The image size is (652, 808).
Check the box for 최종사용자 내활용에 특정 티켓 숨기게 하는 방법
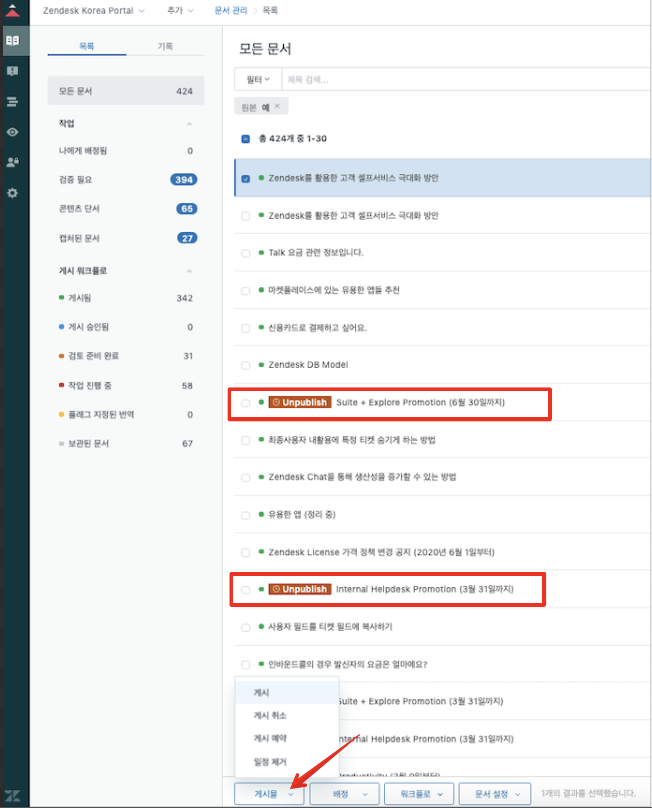click(246, 440)
